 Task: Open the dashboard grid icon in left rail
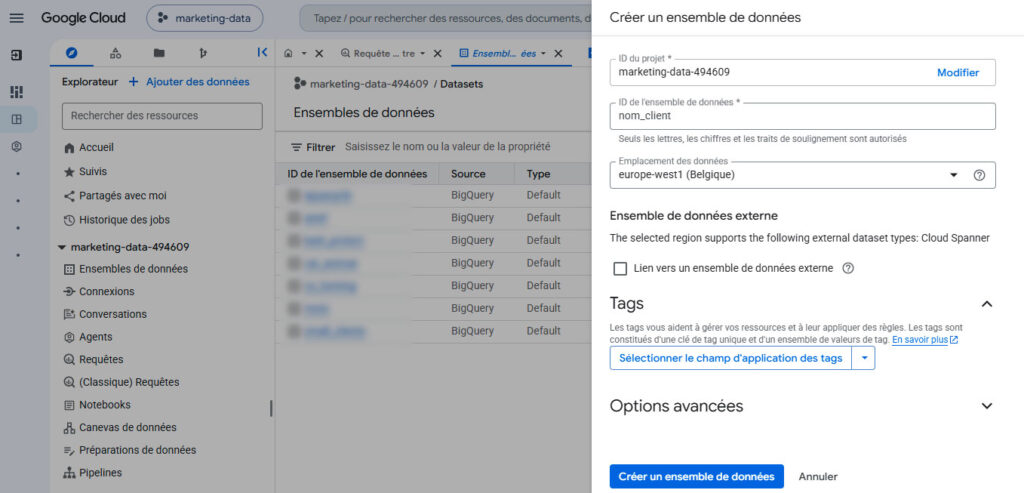coord(17,92)
